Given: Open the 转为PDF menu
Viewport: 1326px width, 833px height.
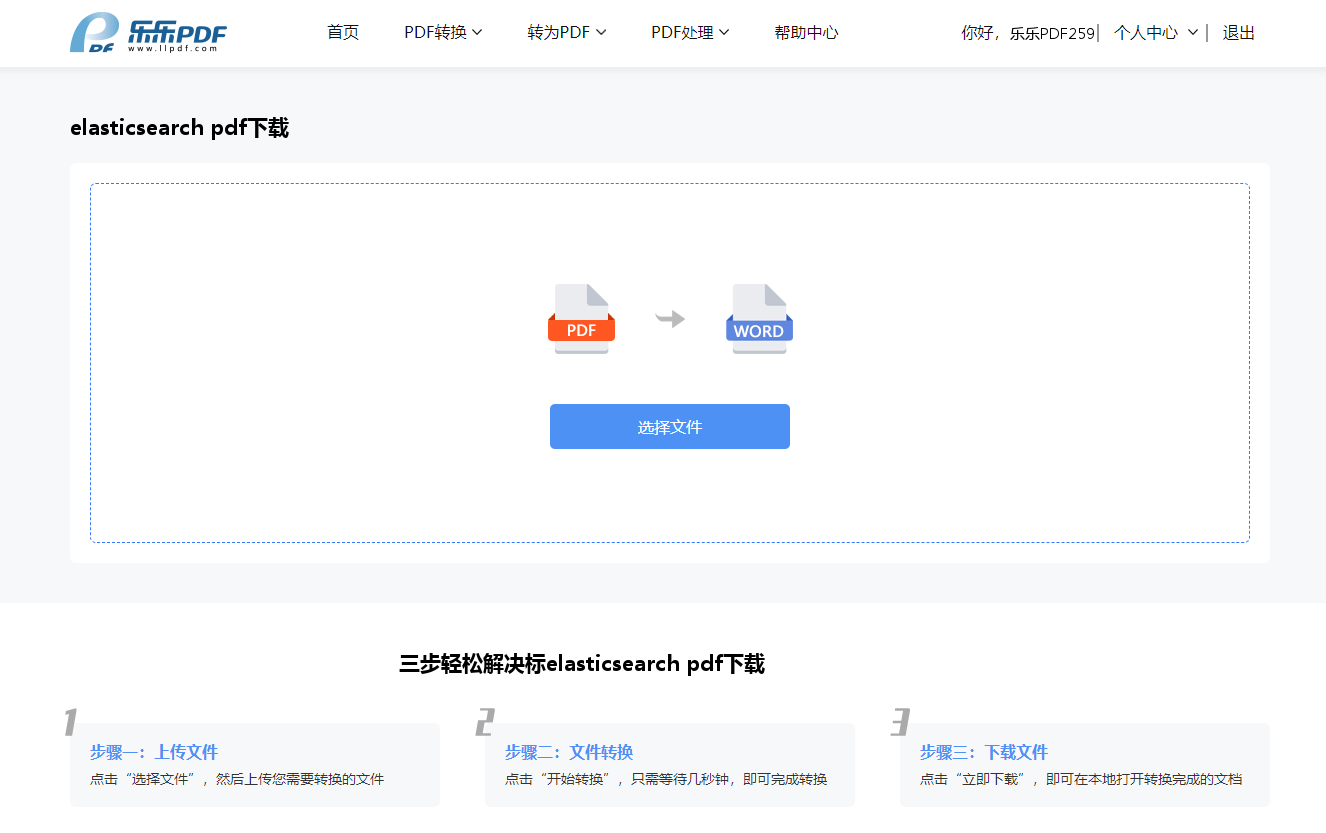Looking at the screenshot, I should 567,33.
